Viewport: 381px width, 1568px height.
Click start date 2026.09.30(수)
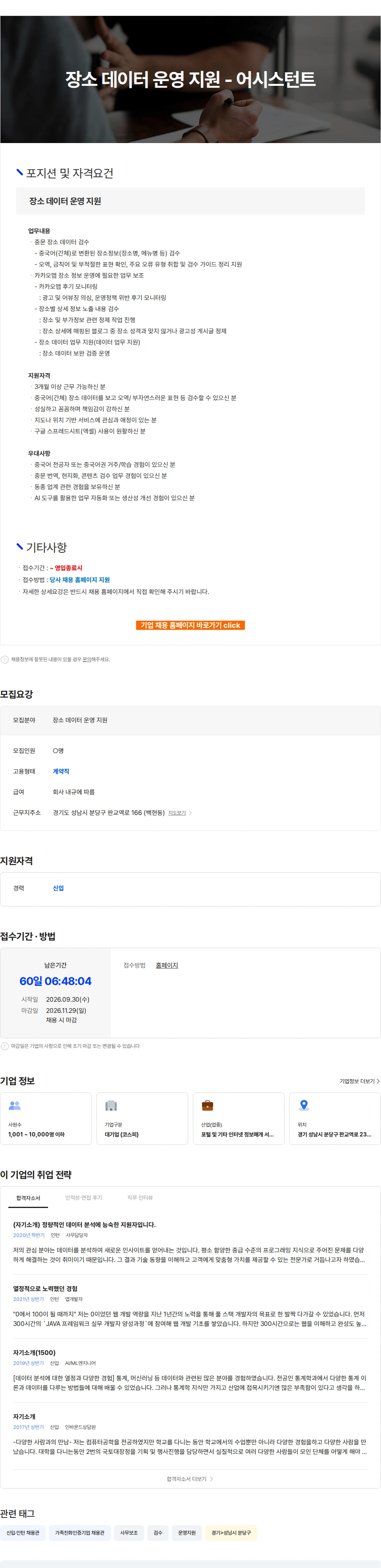click(67, 999)
